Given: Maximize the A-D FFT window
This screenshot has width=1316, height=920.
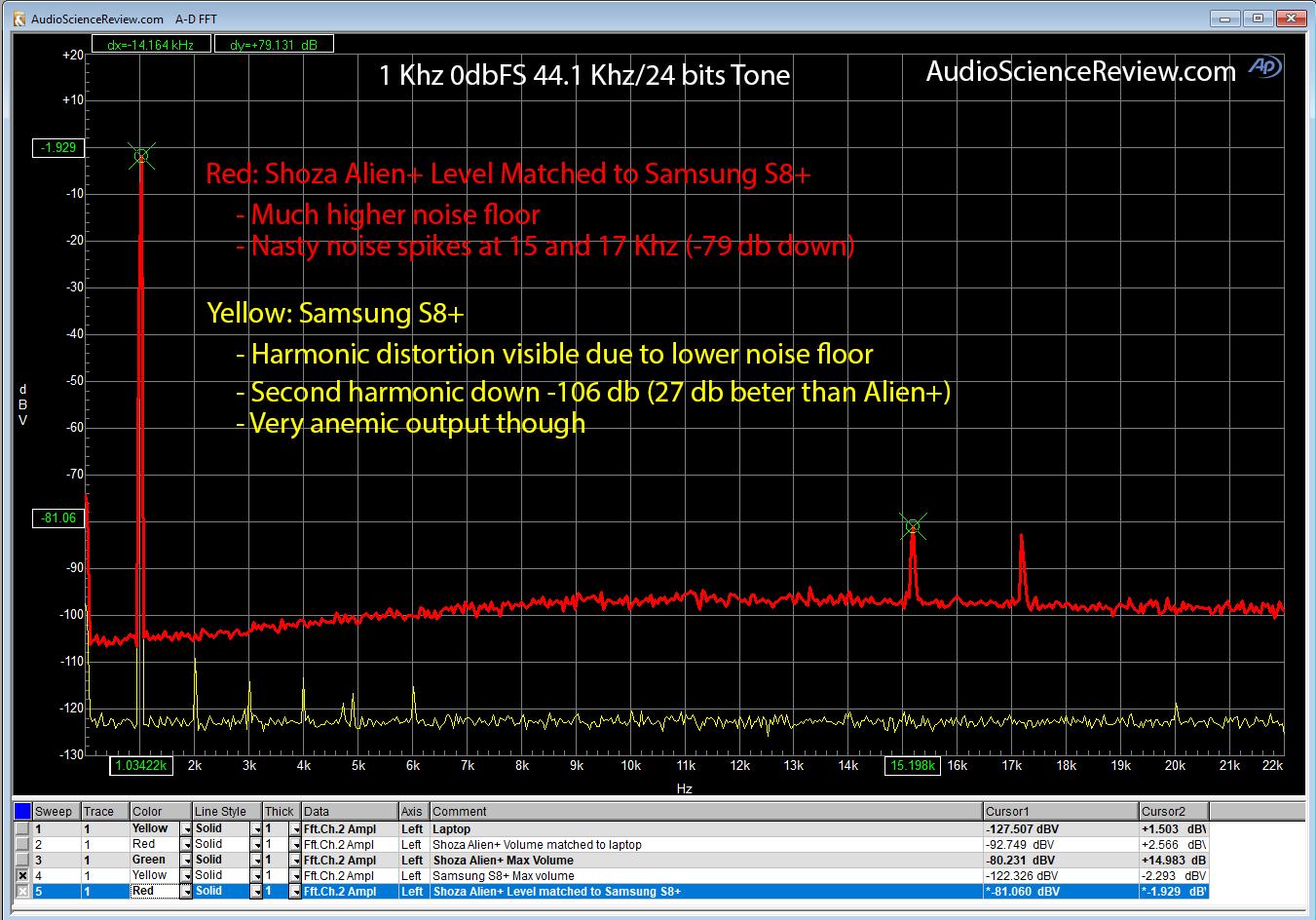Looking at the screenshot, I should pos(1258,19).
